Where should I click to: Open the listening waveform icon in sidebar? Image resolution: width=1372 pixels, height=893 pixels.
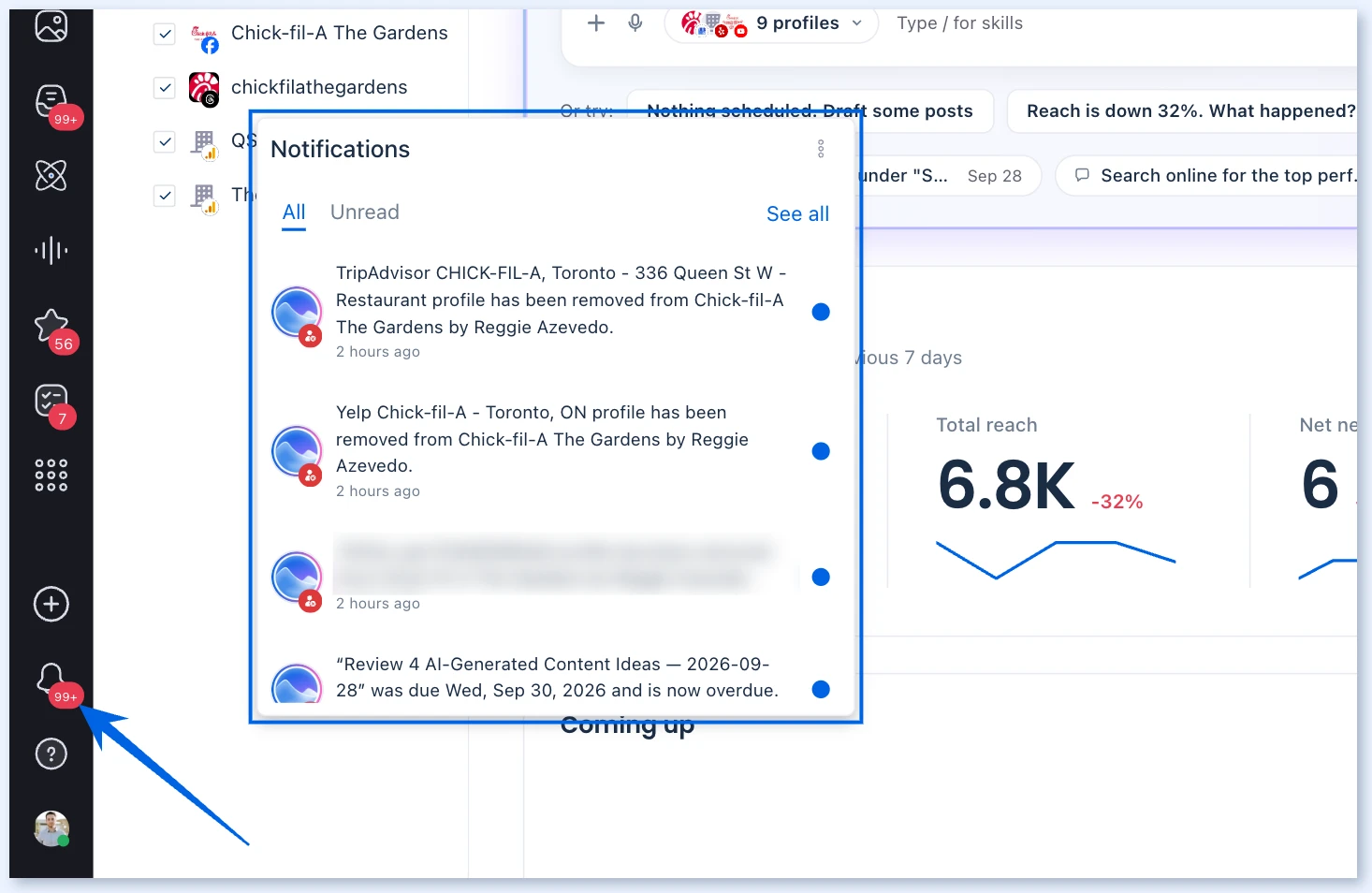[51, 250]
